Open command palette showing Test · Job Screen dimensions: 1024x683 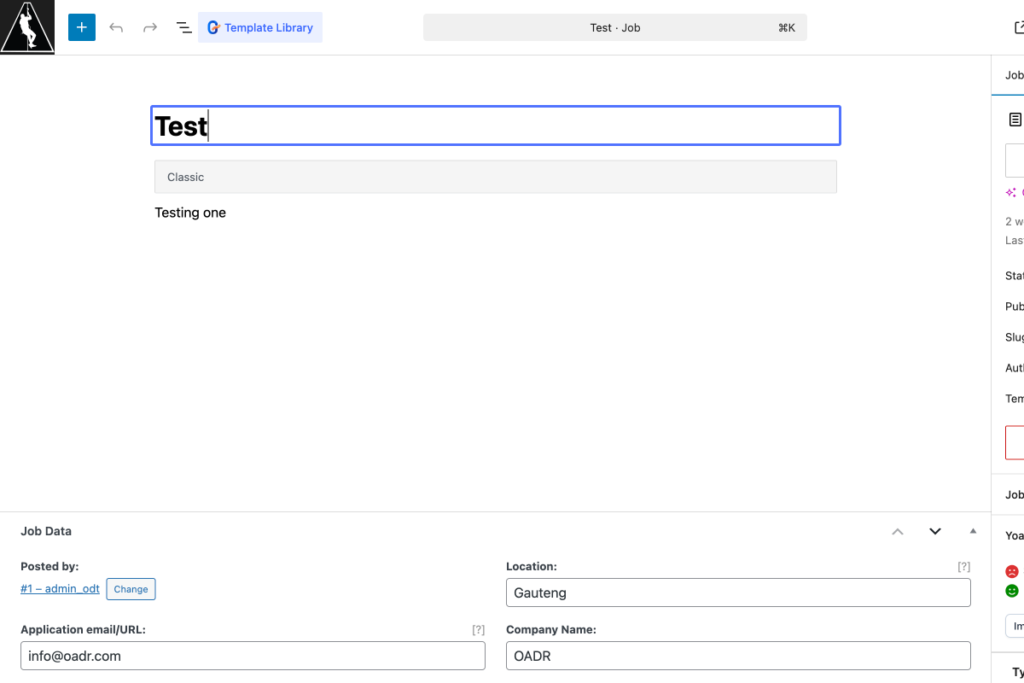615,27
